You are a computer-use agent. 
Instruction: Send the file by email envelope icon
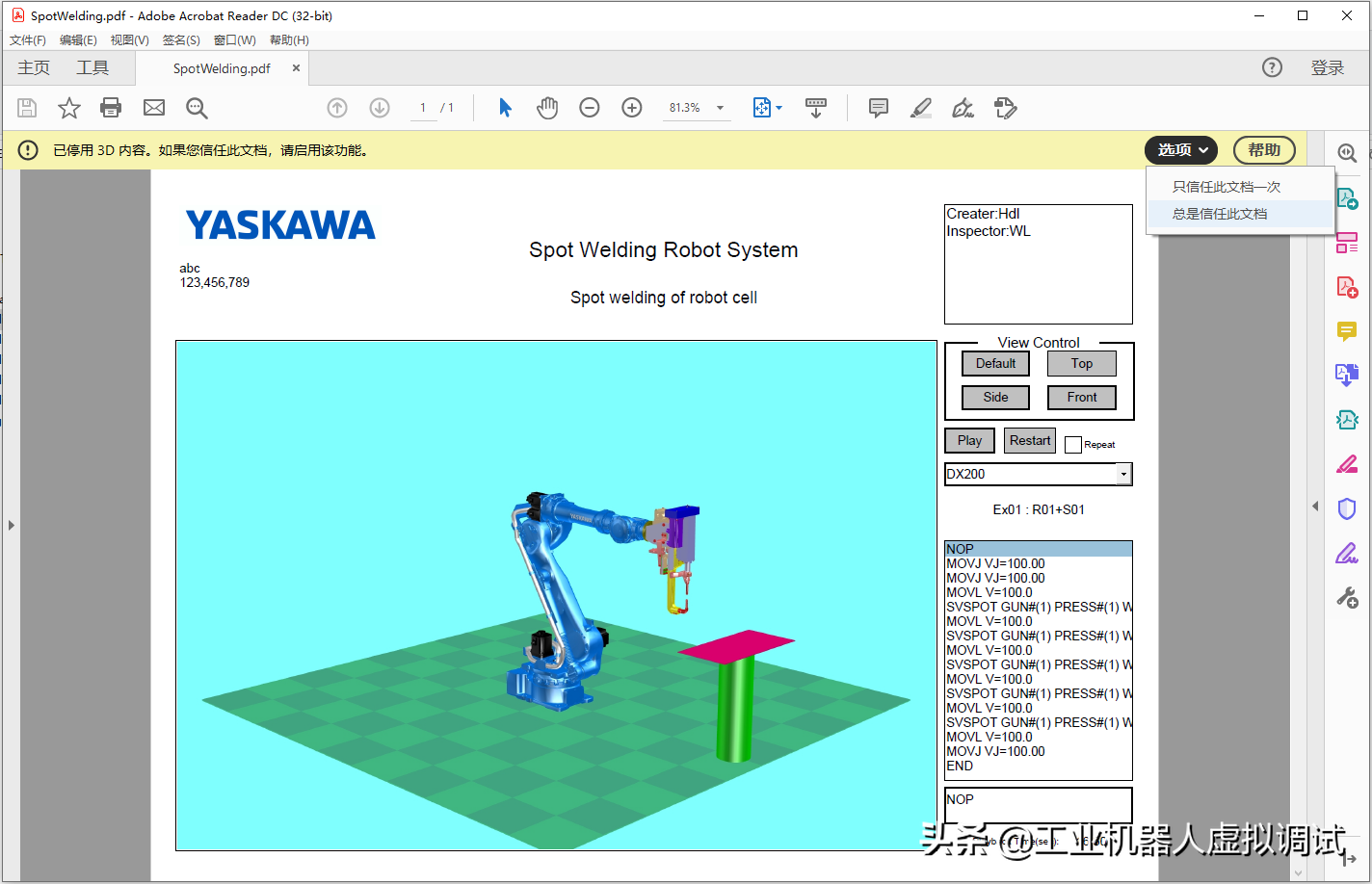pos(154,108)
